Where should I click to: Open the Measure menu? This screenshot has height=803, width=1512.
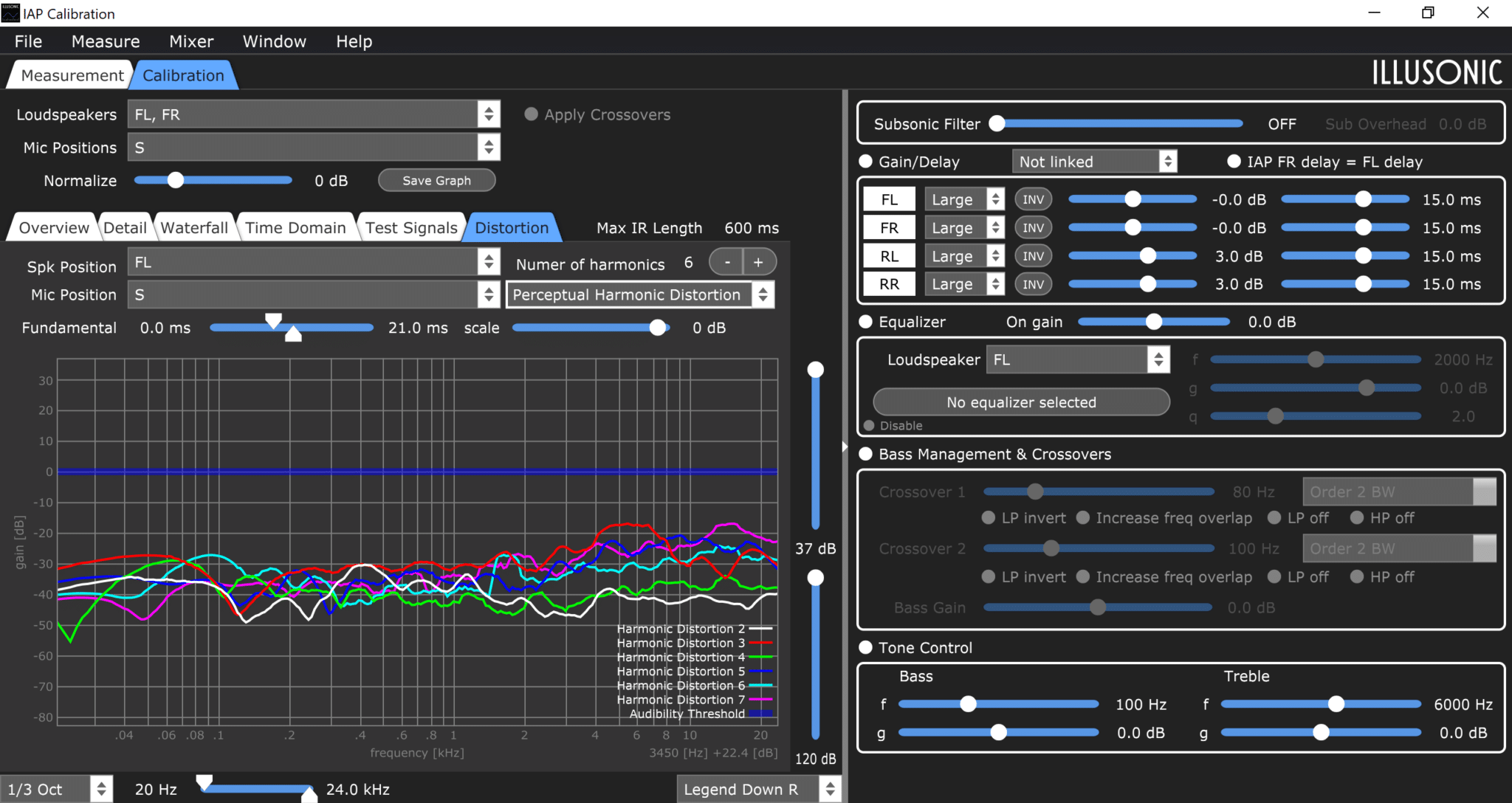[106, 41]
